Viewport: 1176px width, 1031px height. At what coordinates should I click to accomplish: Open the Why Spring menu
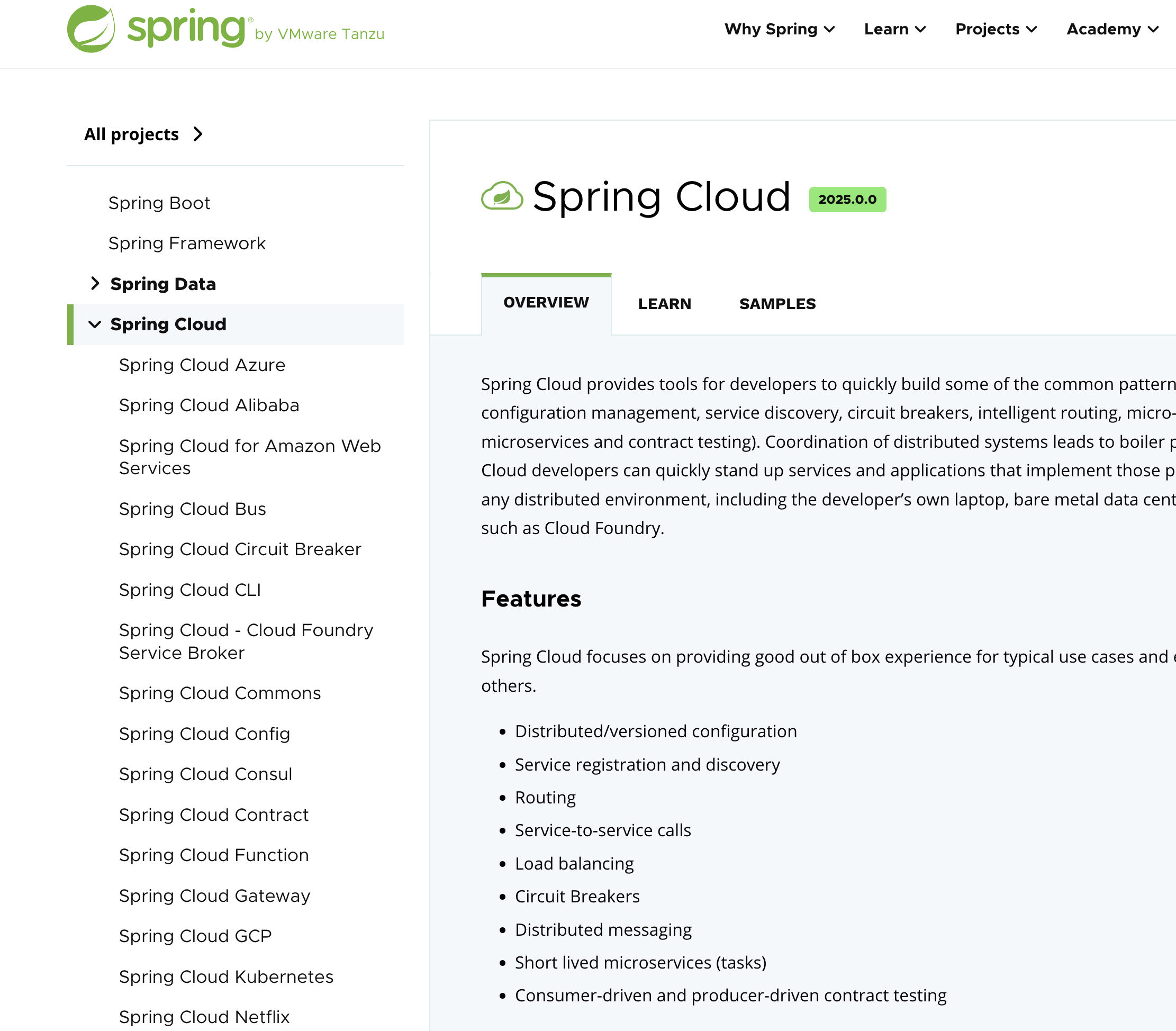(779, 29)
